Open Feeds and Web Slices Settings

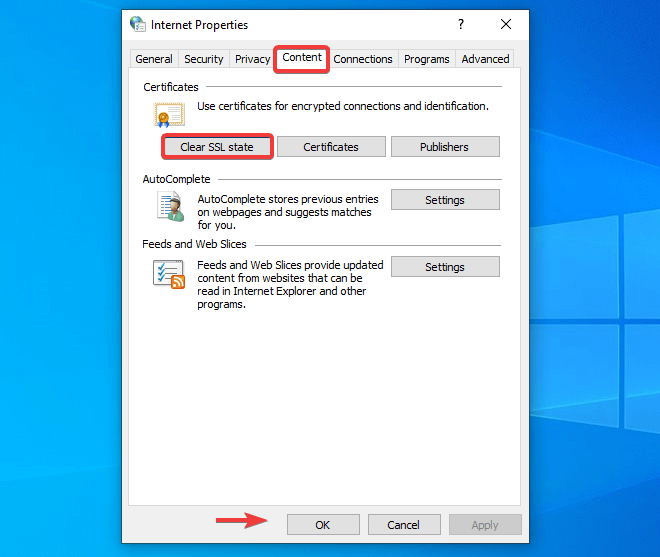[x=445, y=267]
